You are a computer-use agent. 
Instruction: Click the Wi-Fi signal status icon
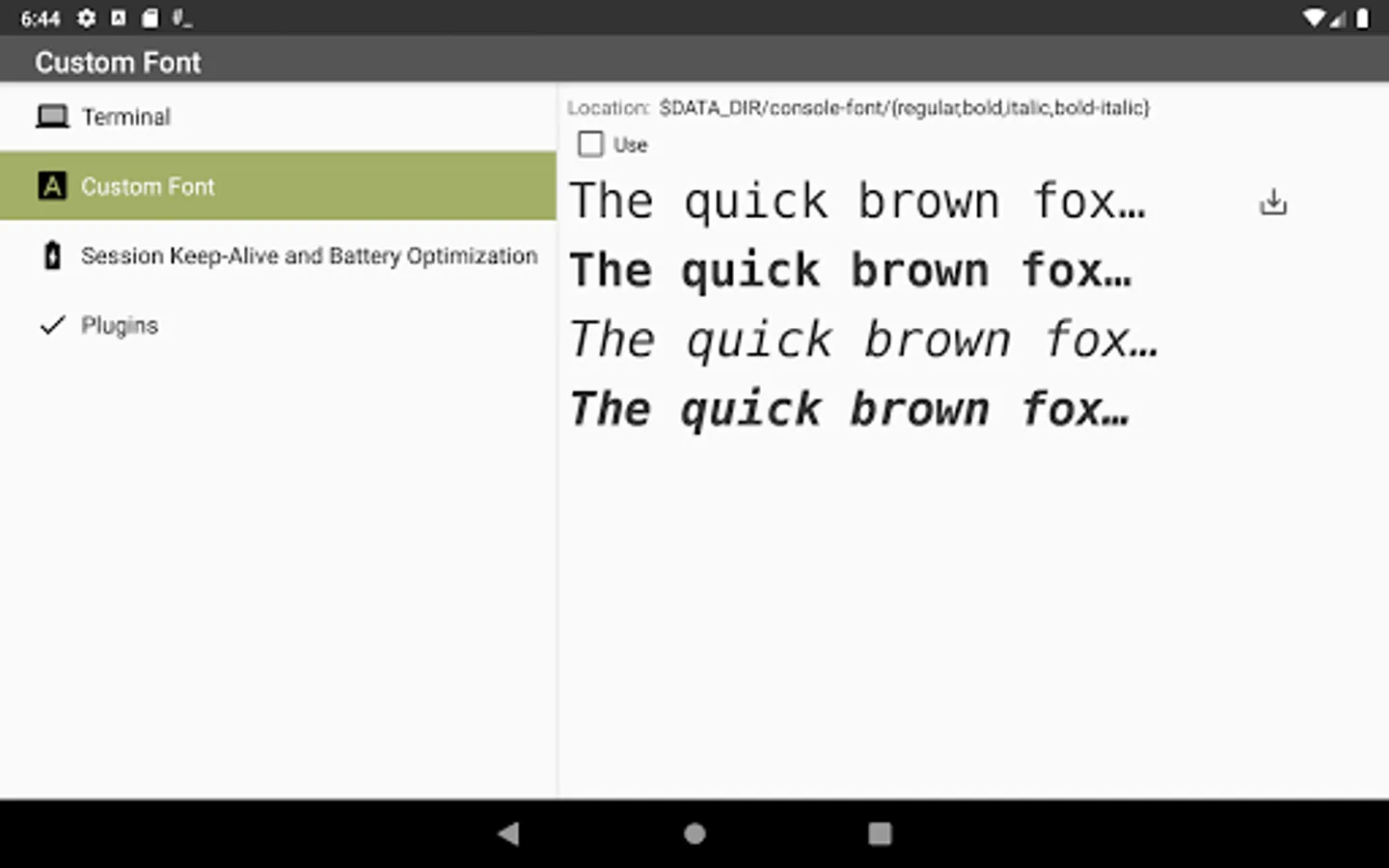(1313, 17)
